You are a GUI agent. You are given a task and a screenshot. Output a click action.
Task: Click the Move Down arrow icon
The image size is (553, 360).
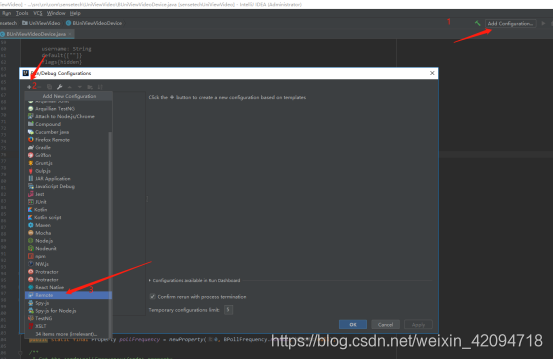[x=80, y=87]
